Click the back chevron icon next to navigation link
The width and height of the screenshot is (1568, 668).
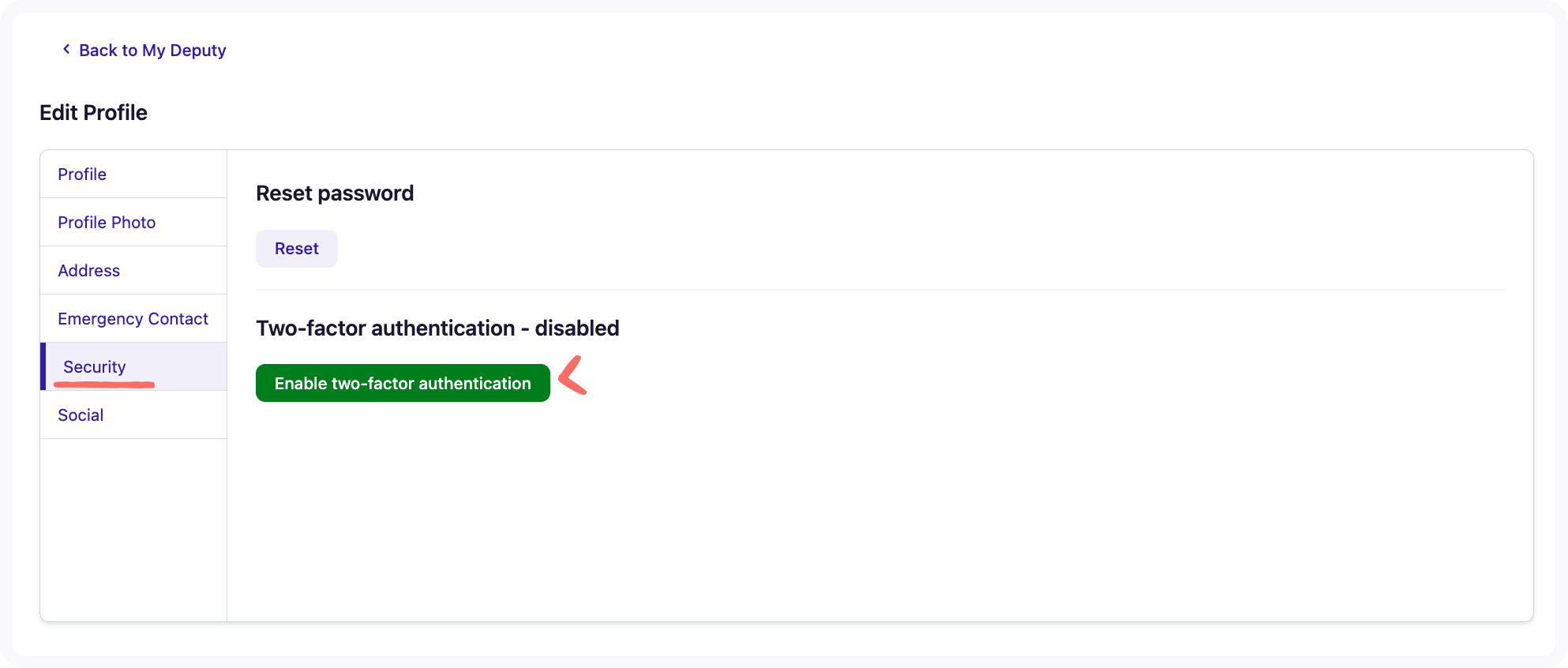coord(66,49)
